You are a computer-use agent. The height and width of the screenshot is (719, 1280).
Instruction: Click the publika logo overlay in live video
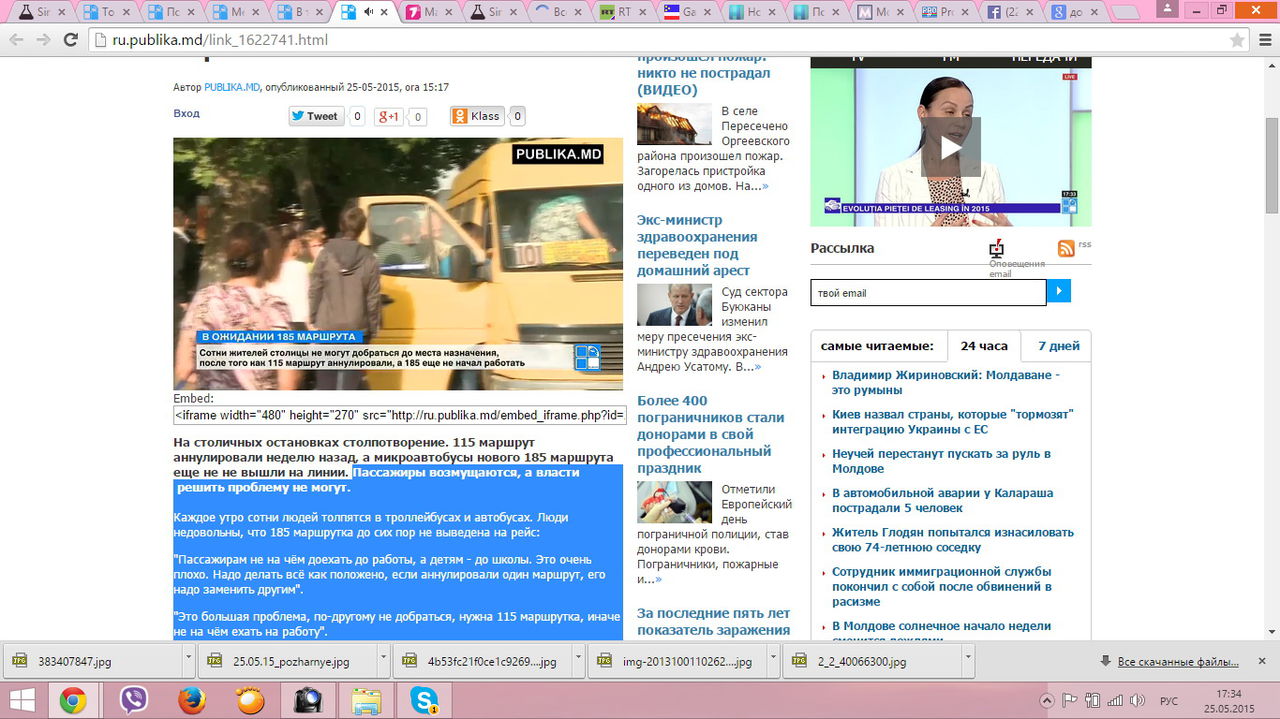point(1069,205)
